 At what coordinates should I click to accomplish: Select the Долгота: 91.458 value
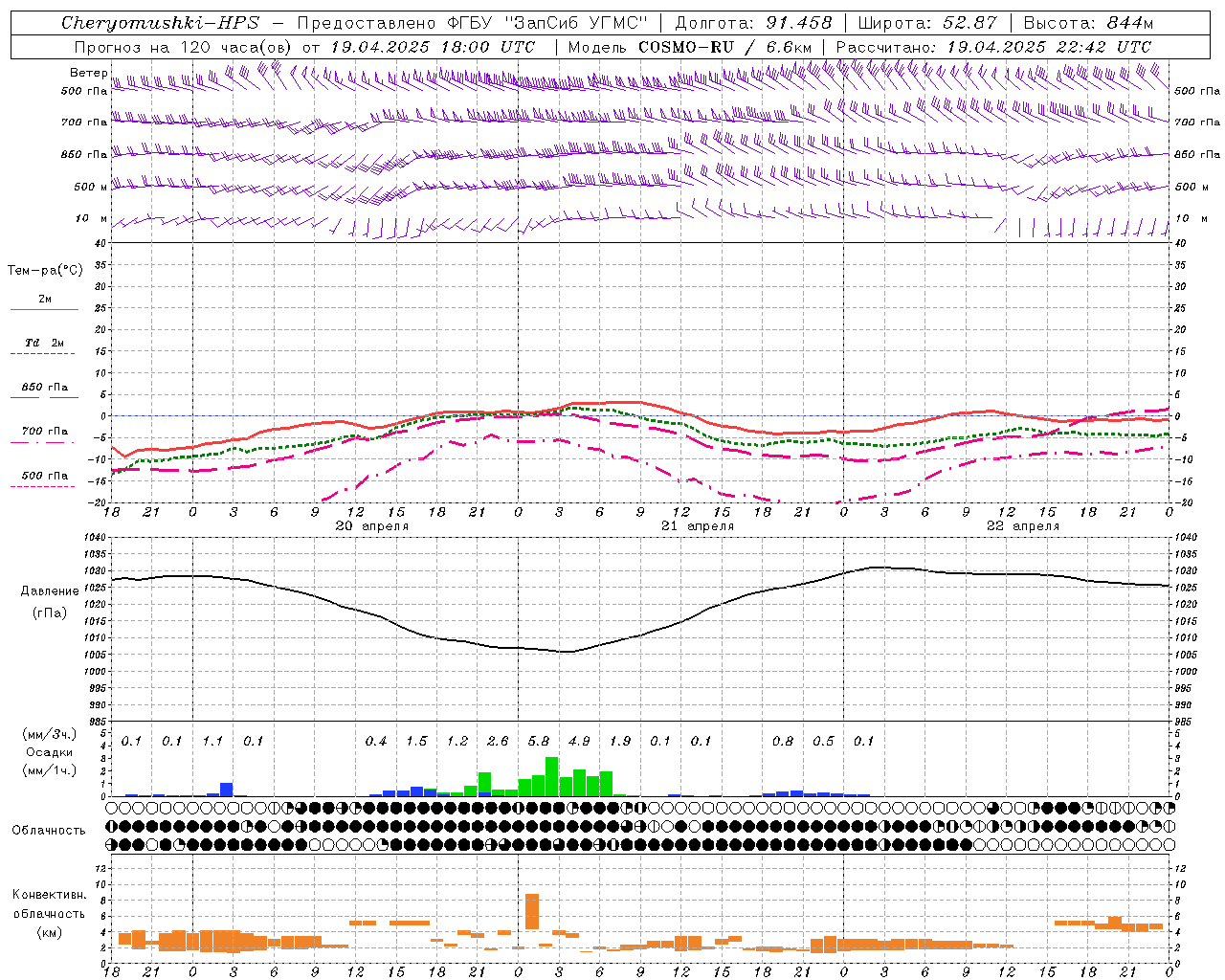[x=754, y=23]
